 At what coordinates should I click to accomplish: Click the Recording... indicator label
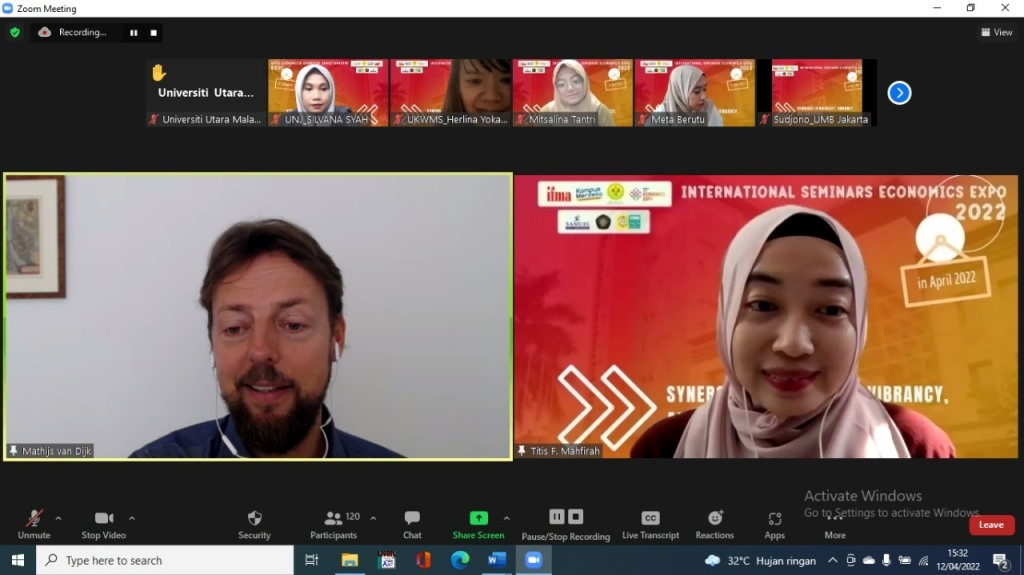[x=82, y=32]
